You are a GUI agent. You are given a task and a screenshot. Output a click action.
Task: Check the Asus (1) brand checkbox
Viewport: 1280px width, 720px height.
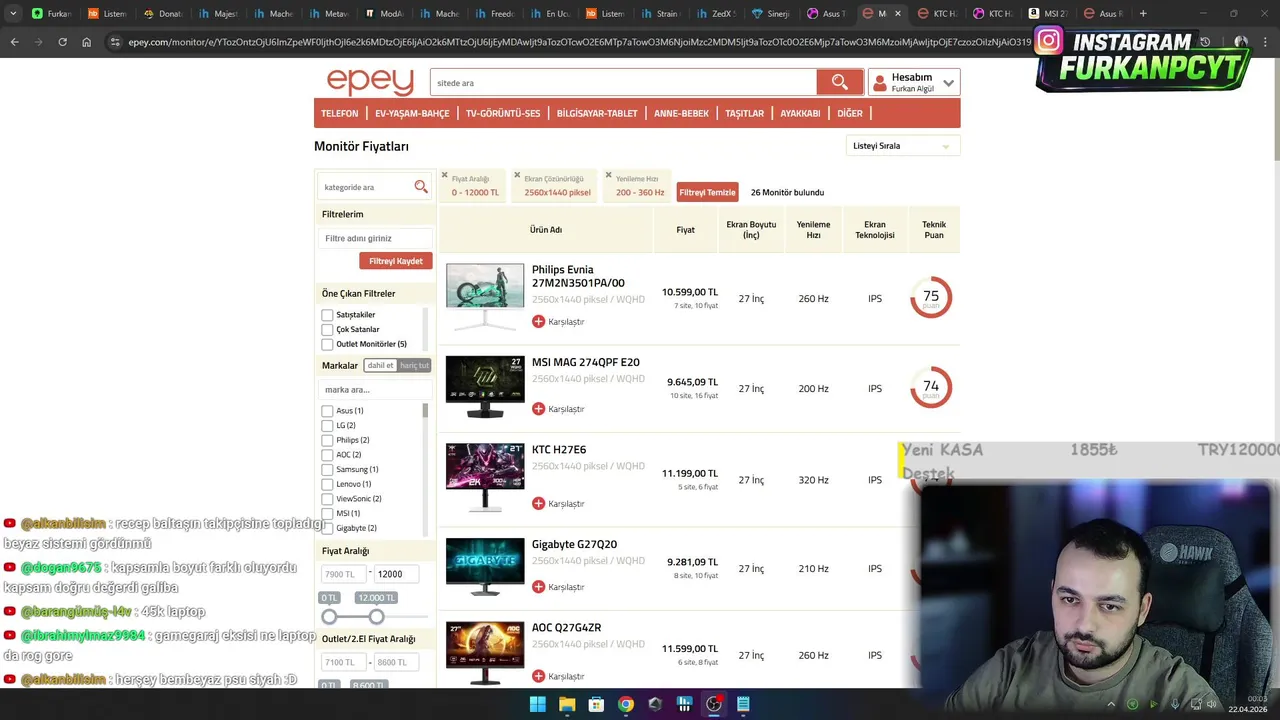327,411
